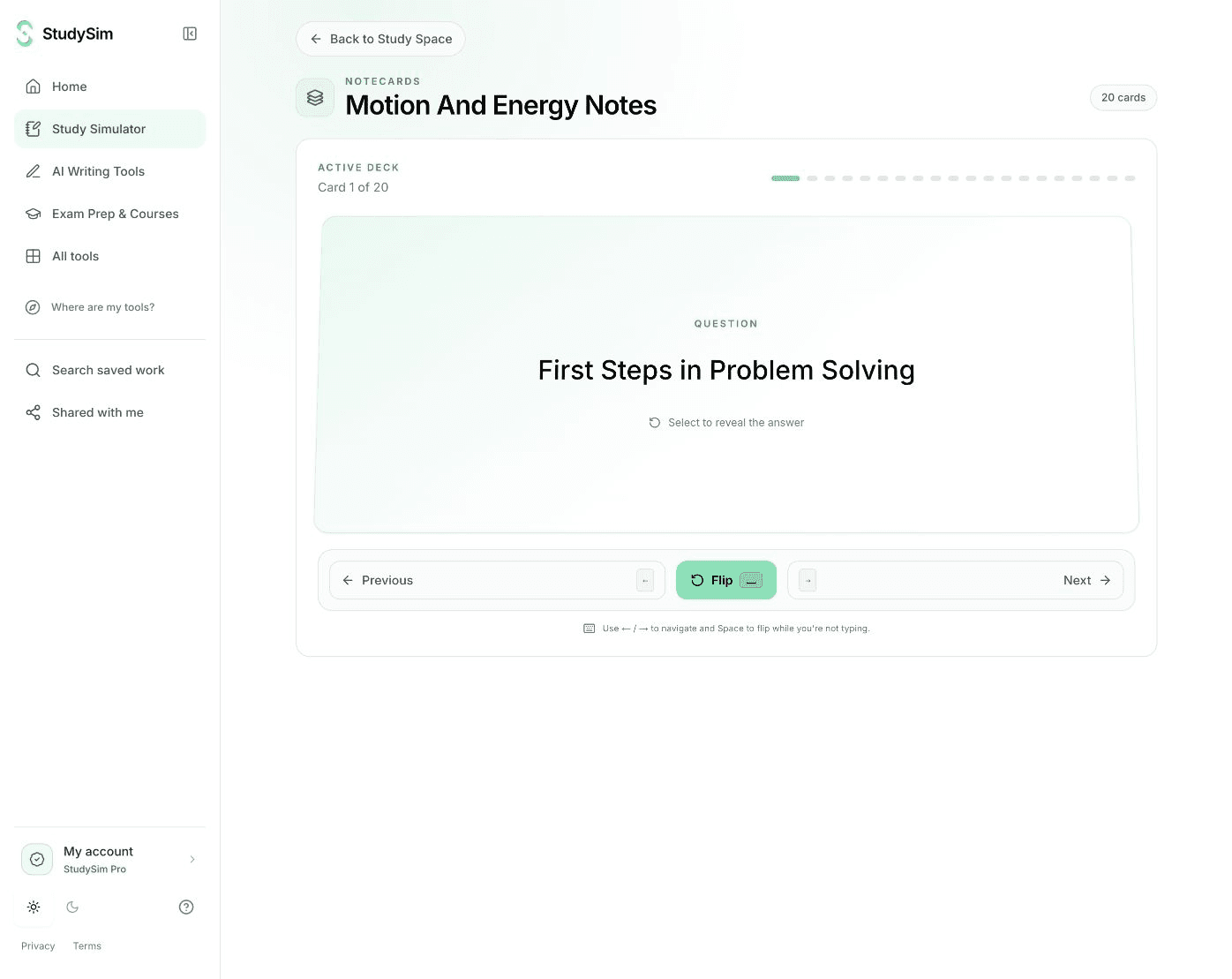The width and height of the screenshot is (1232, 979).
Task: Click the 20 cards badge
Action: coord(1123,98)
